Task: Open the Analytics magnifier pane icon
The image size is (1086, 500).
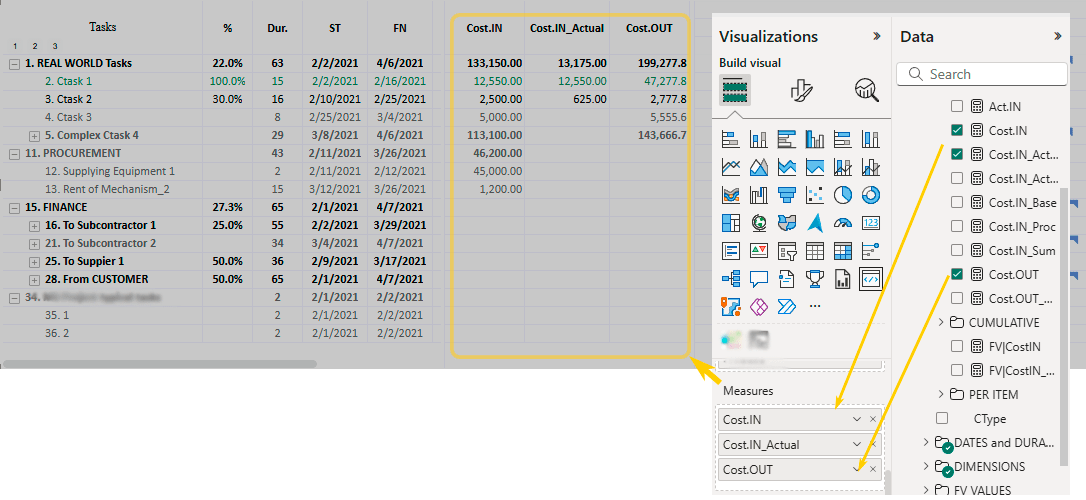Action: point(866,91)
